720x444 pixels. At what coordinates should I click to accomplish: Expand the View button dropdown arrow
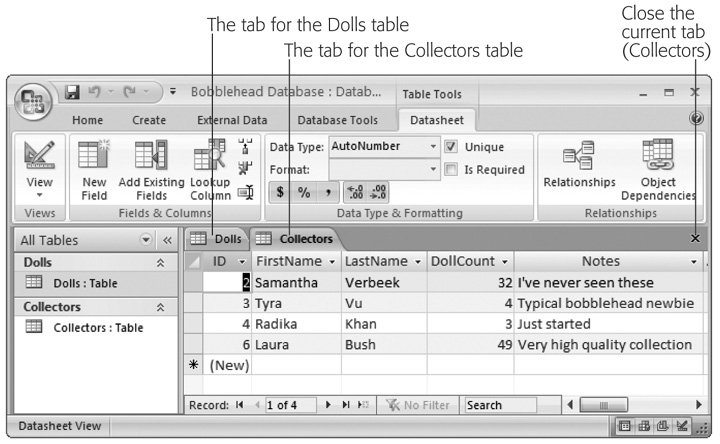pyautogui.click(x=39, y=195)
